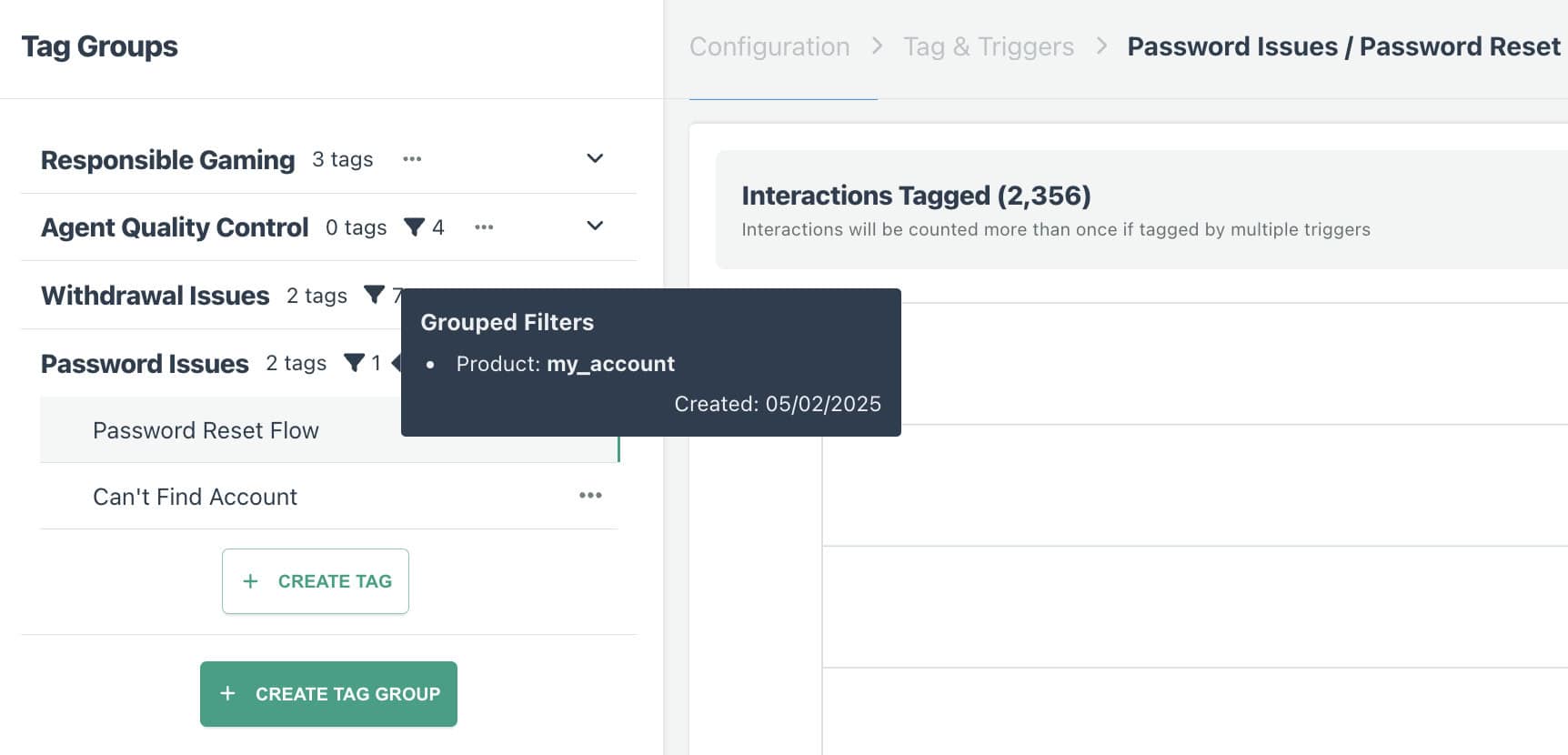Go to Tag & Triggers breadcrumb
1568x755 pixels.
(x=989, y=46)
